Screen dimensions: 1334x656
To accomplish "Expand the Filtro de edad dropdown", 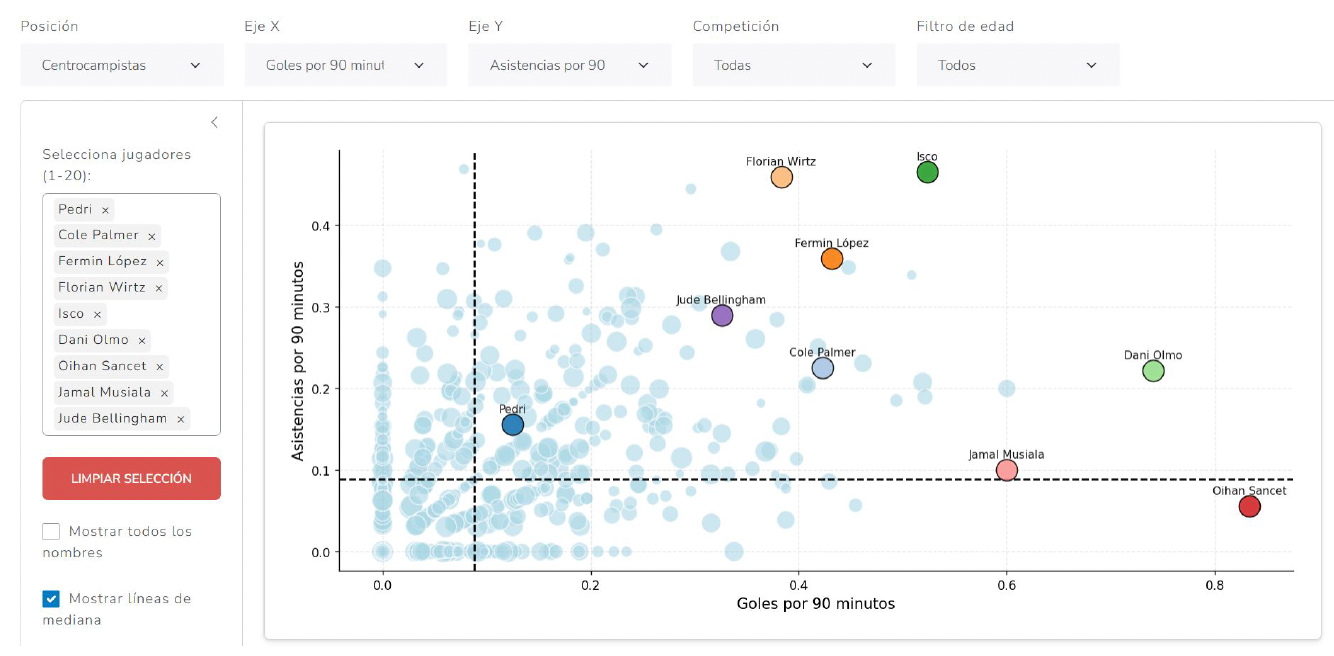I will [x=1018, y=65].
